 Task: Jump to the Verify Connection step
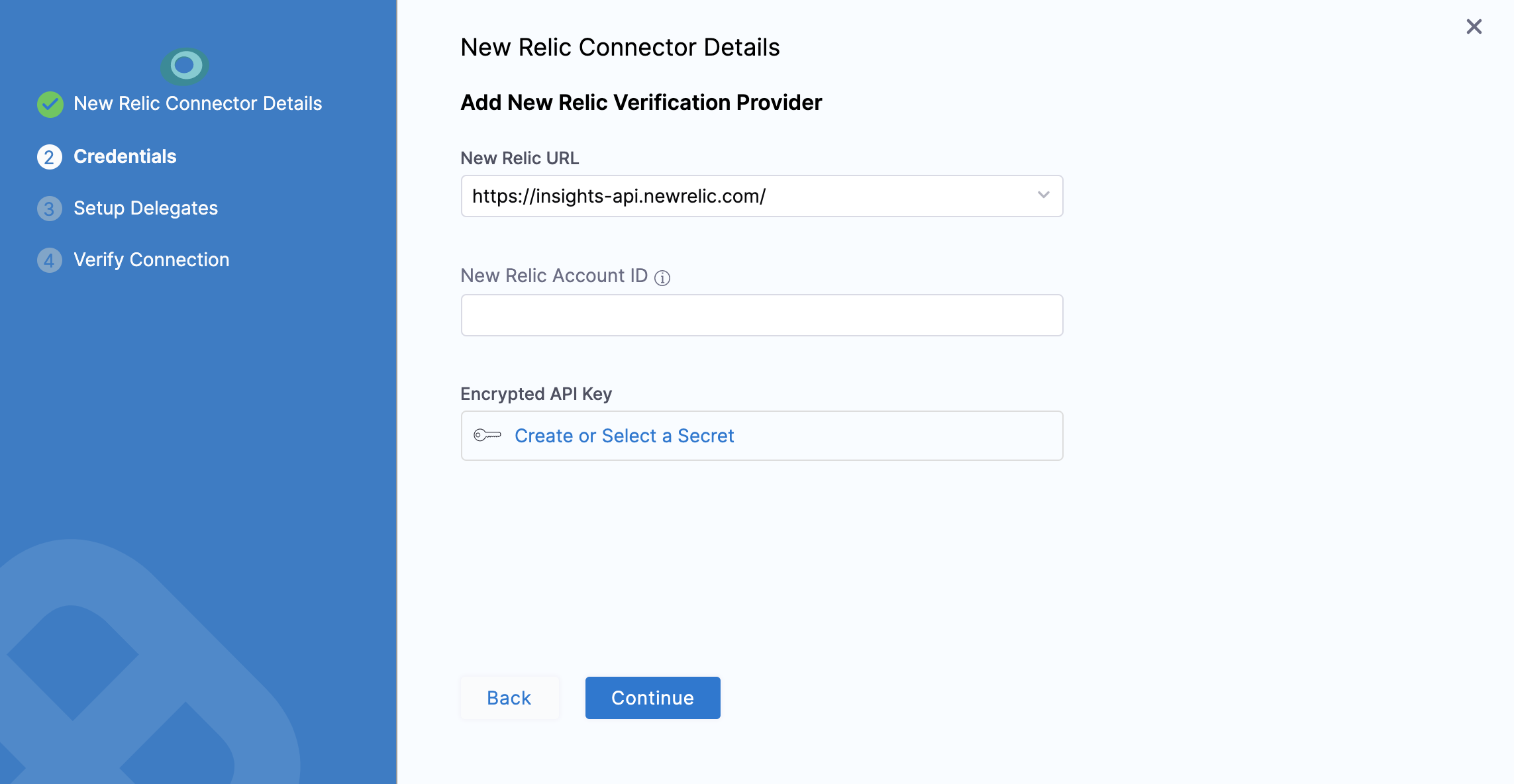pyautogui.click(x=151, y=260)
